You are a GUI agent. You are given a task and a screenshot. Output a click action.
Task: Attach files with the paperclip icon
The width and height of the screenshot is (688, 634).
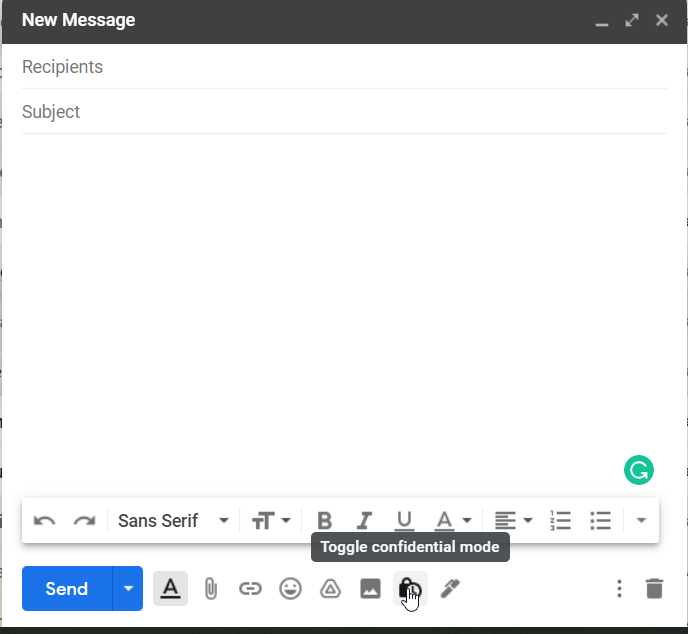click(211, 588)
